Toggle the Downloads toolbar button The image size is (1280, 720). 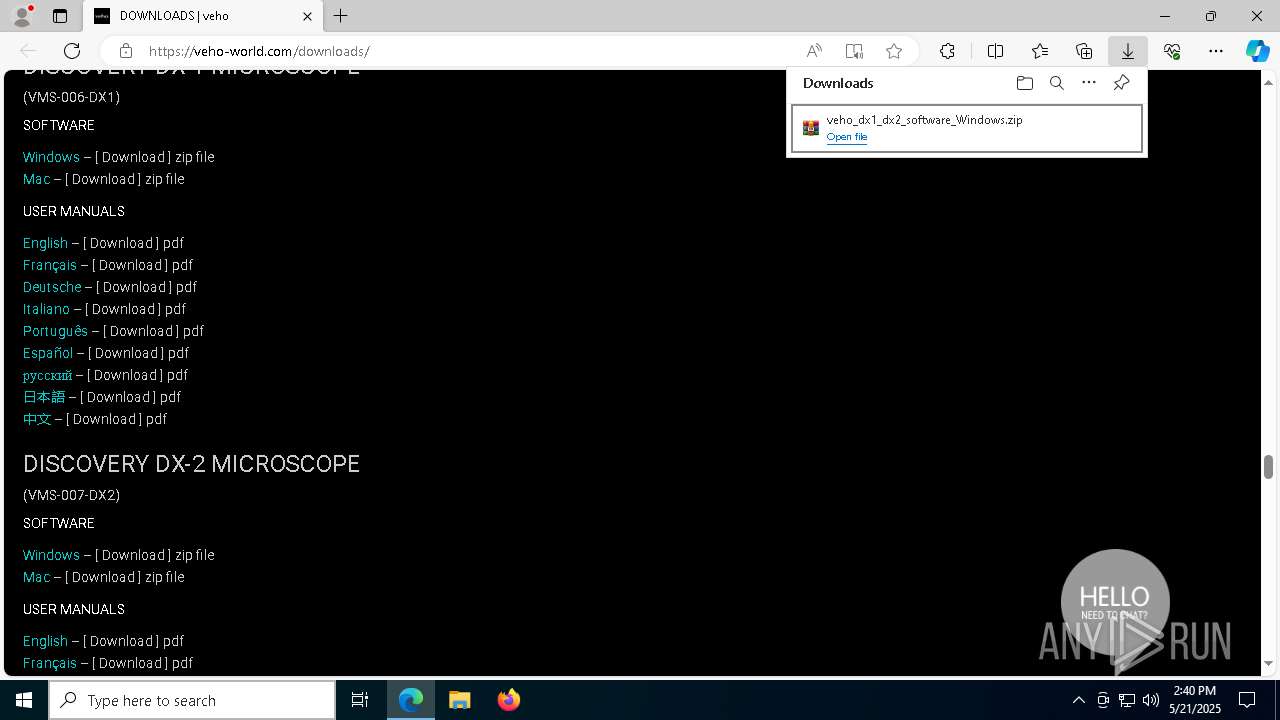click(x=1128, y=51)
